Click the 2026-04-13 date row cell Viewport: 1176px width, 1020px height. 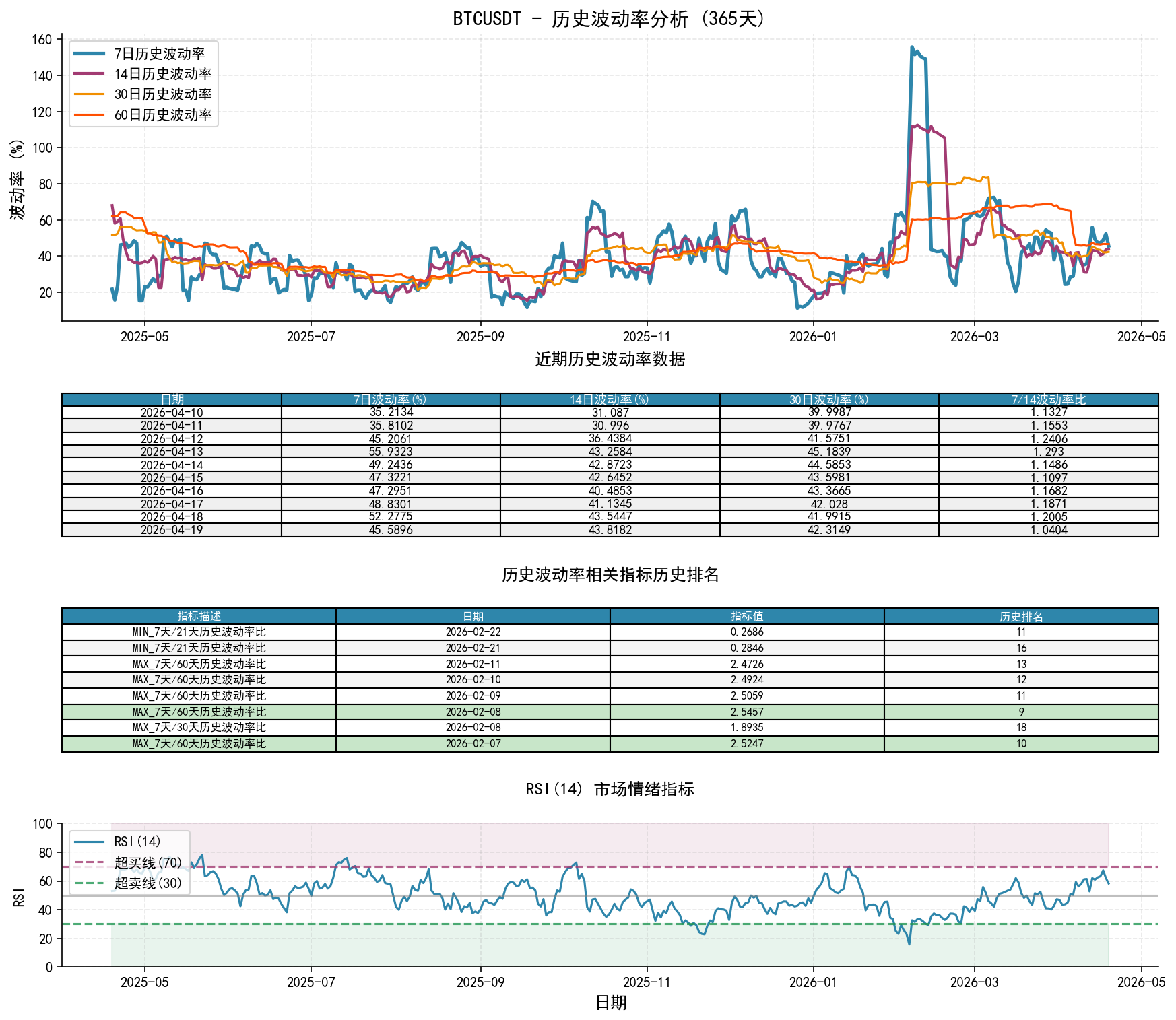pos(172,452)
